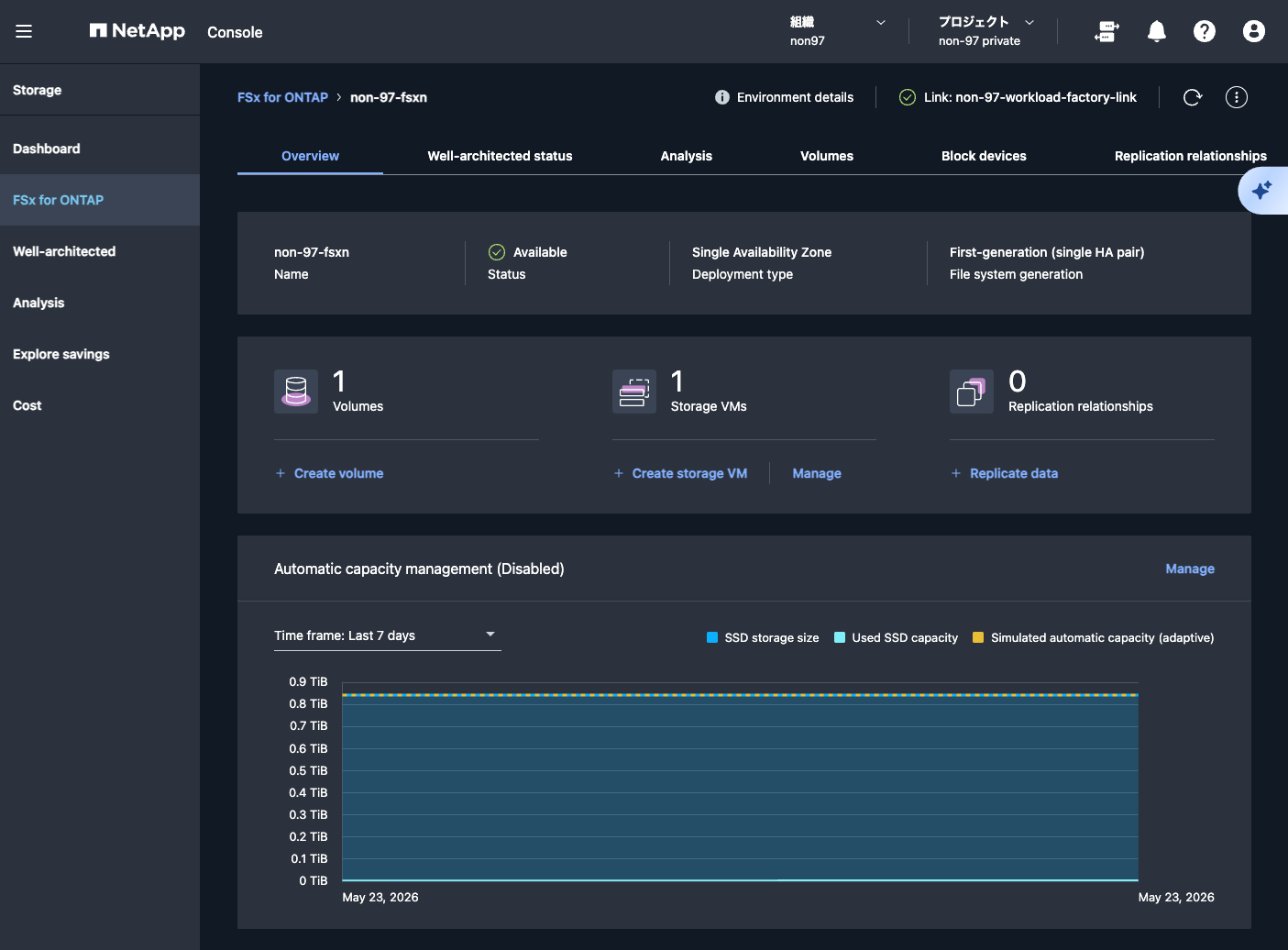The image size is (1288, 950).
Task: Click the Storage VMs icon
Action: coord(634,392)
